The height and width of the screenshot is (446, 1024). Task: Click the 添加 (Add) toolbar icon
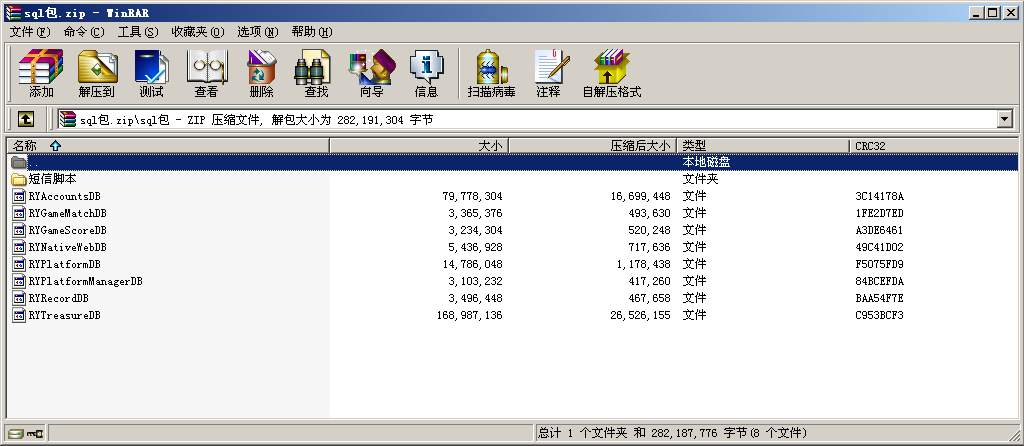pos(41,73)
